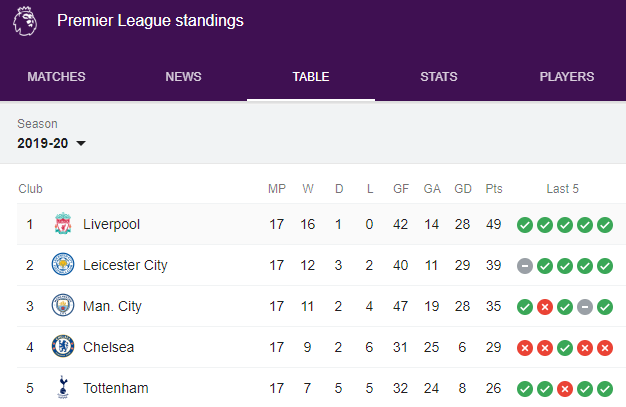The height and width of the screenshot is (407, 626).
Task: Click Liverpool's first green win icon
Action: click(x=524, y=224)
